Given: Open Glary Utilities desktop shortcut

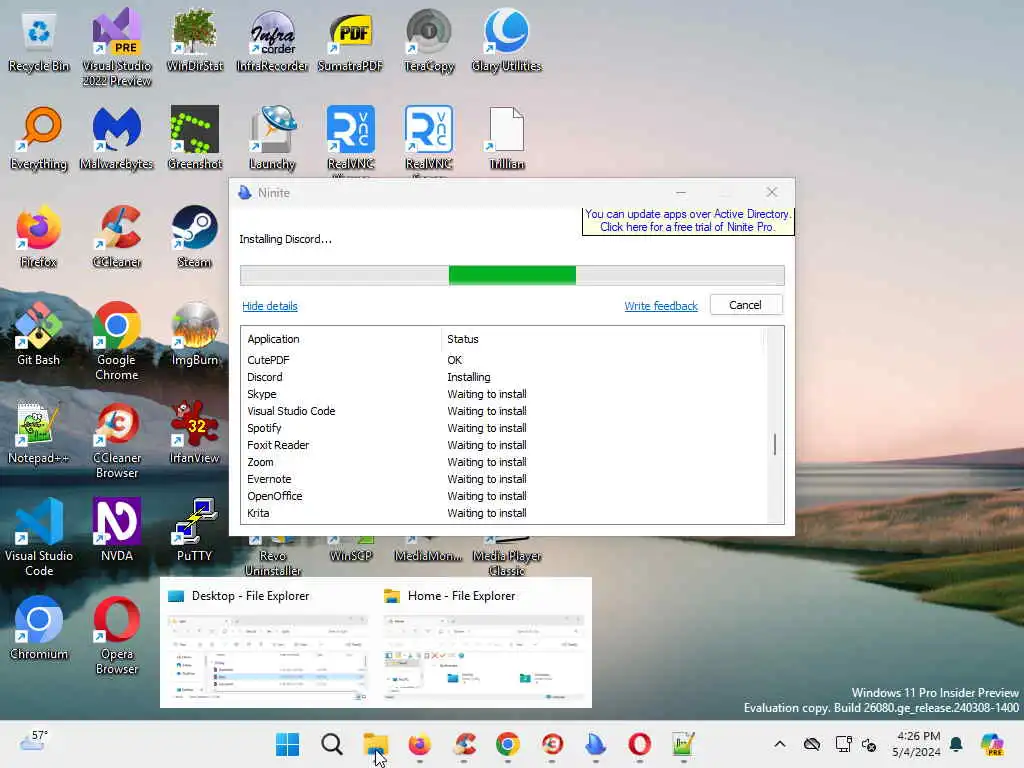Looking at the screenshot, I should (507, 41).
